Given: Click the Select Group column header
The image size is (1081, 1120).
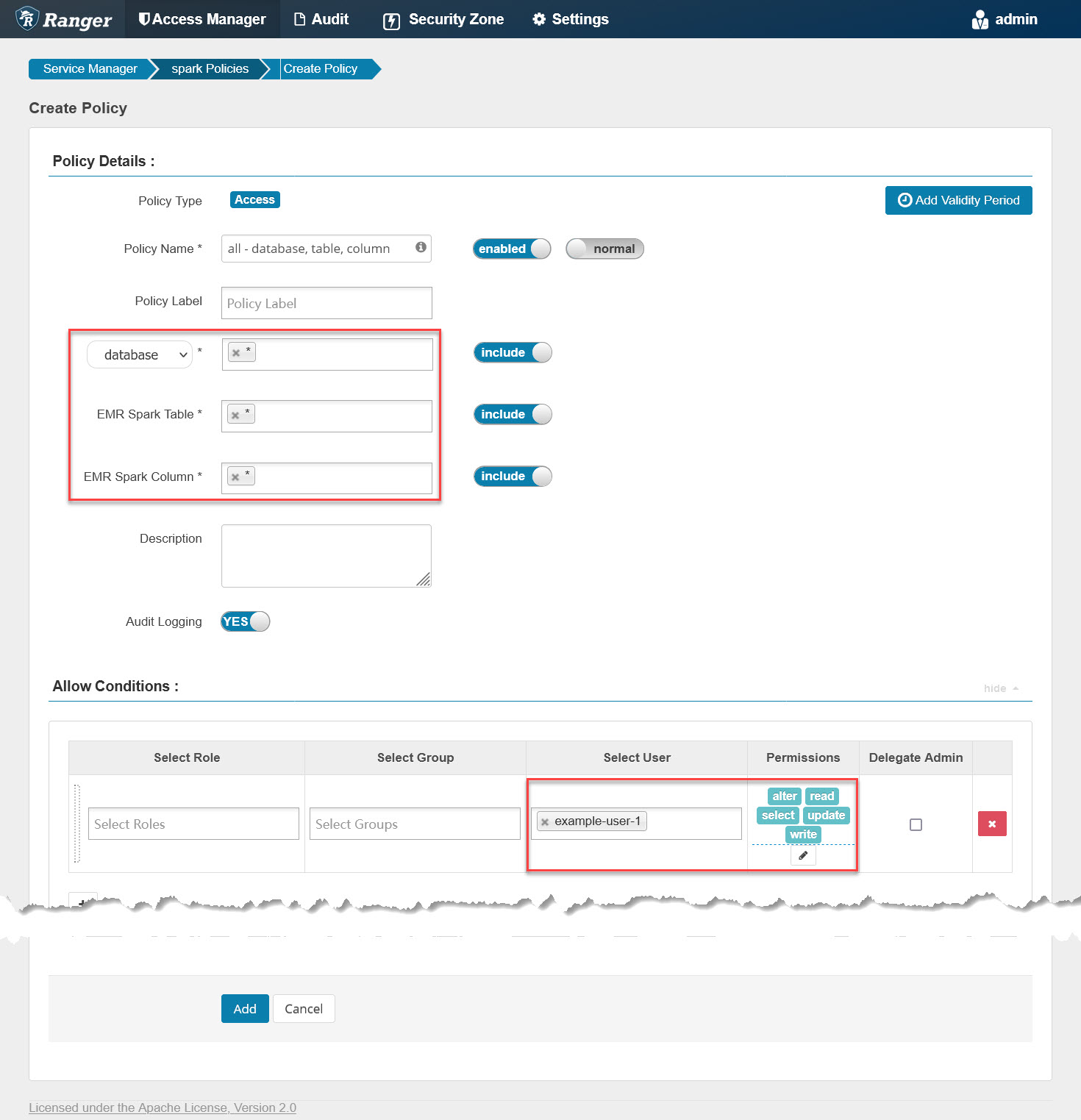Looking at the screenshot, I should tap(415, 757).
